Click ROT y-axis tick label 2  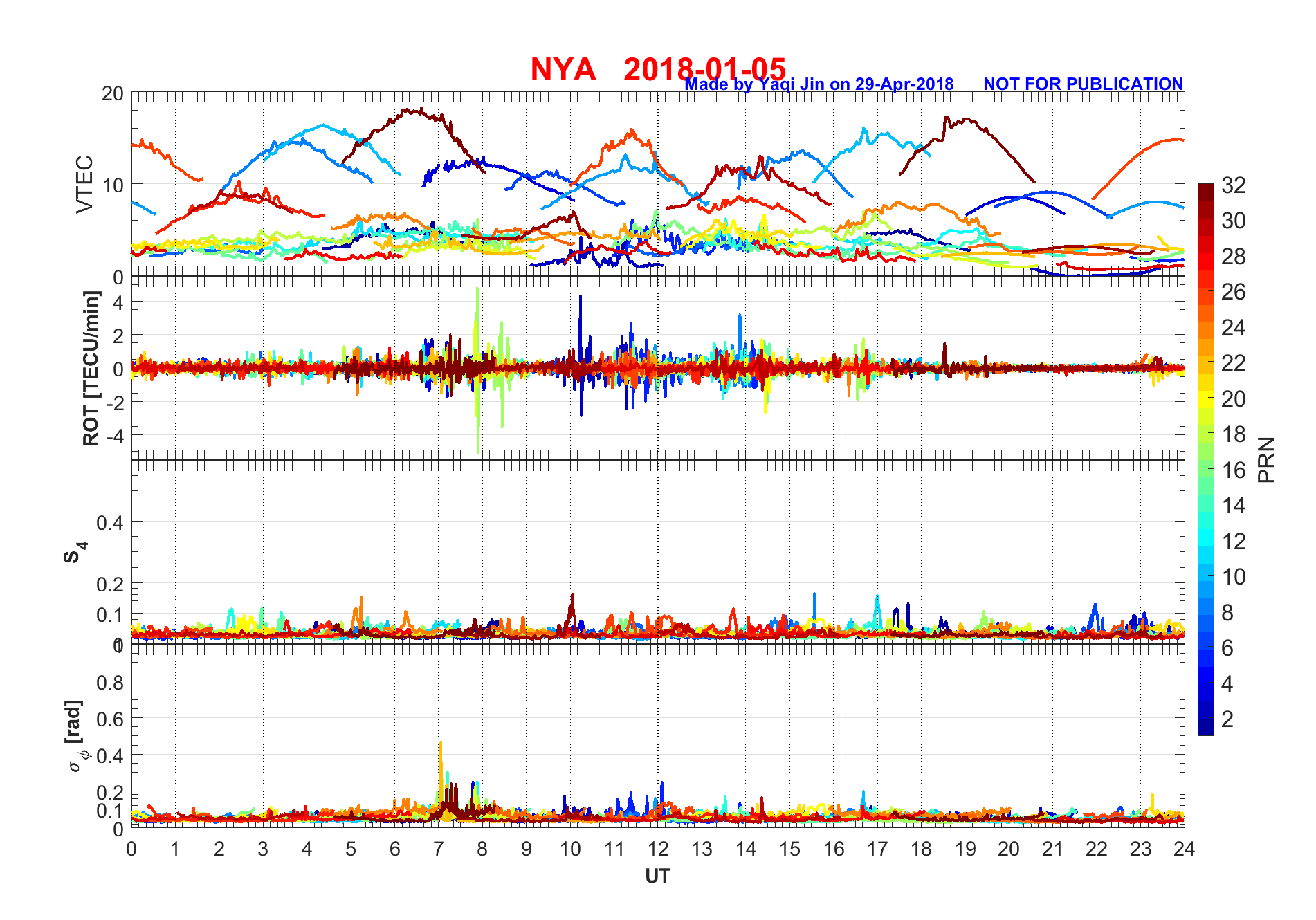[118, 336]
